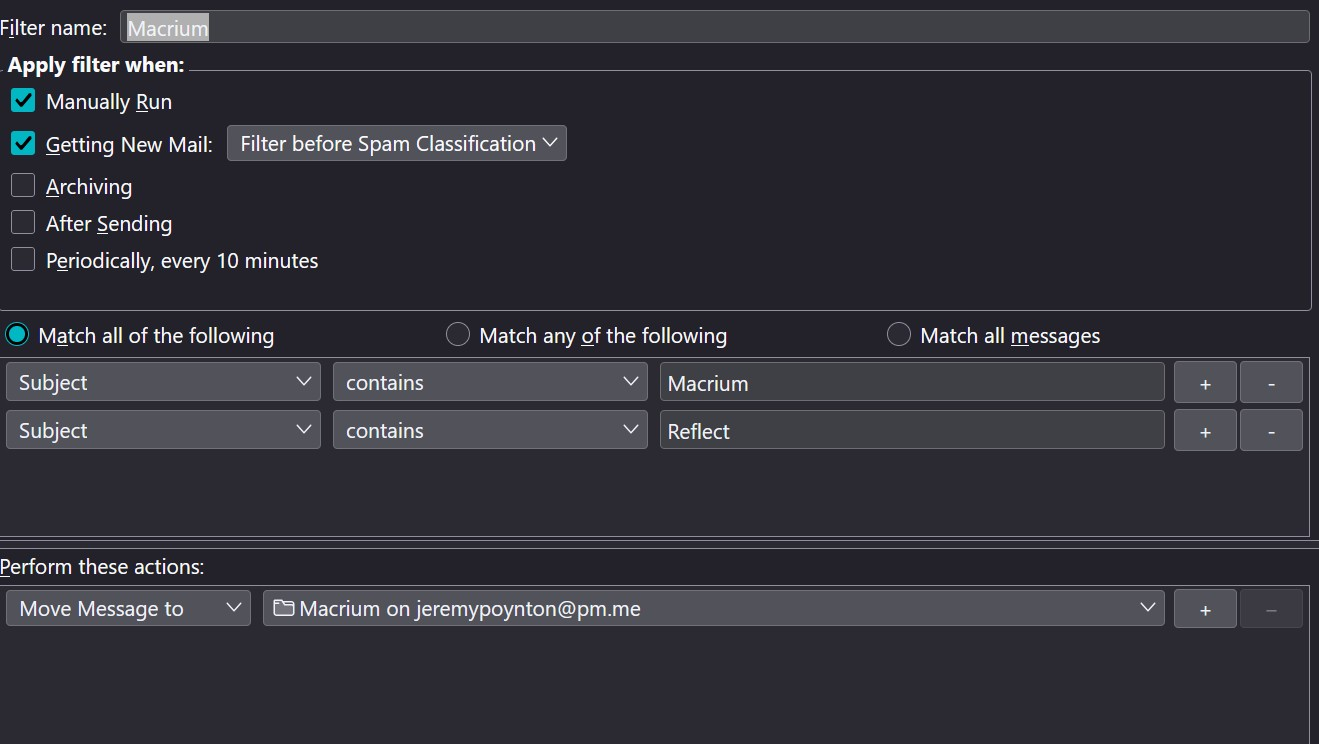The height and width of the screenshot is (744, 1319).
Task: Click the Reflect search value field
Action: click(911, 431)
